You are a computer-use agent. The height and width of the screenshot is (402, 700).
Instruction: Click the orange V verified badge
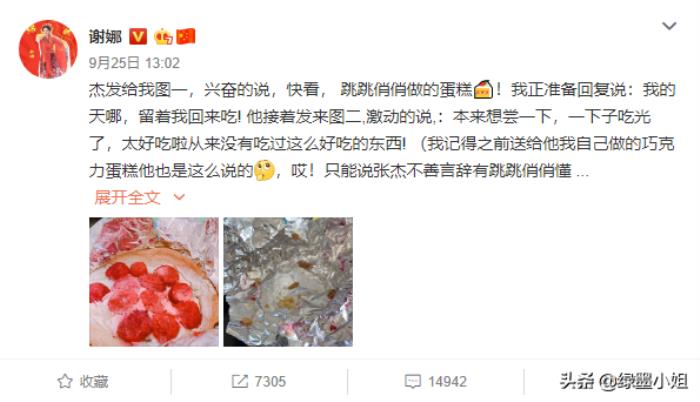pos(138,36)
